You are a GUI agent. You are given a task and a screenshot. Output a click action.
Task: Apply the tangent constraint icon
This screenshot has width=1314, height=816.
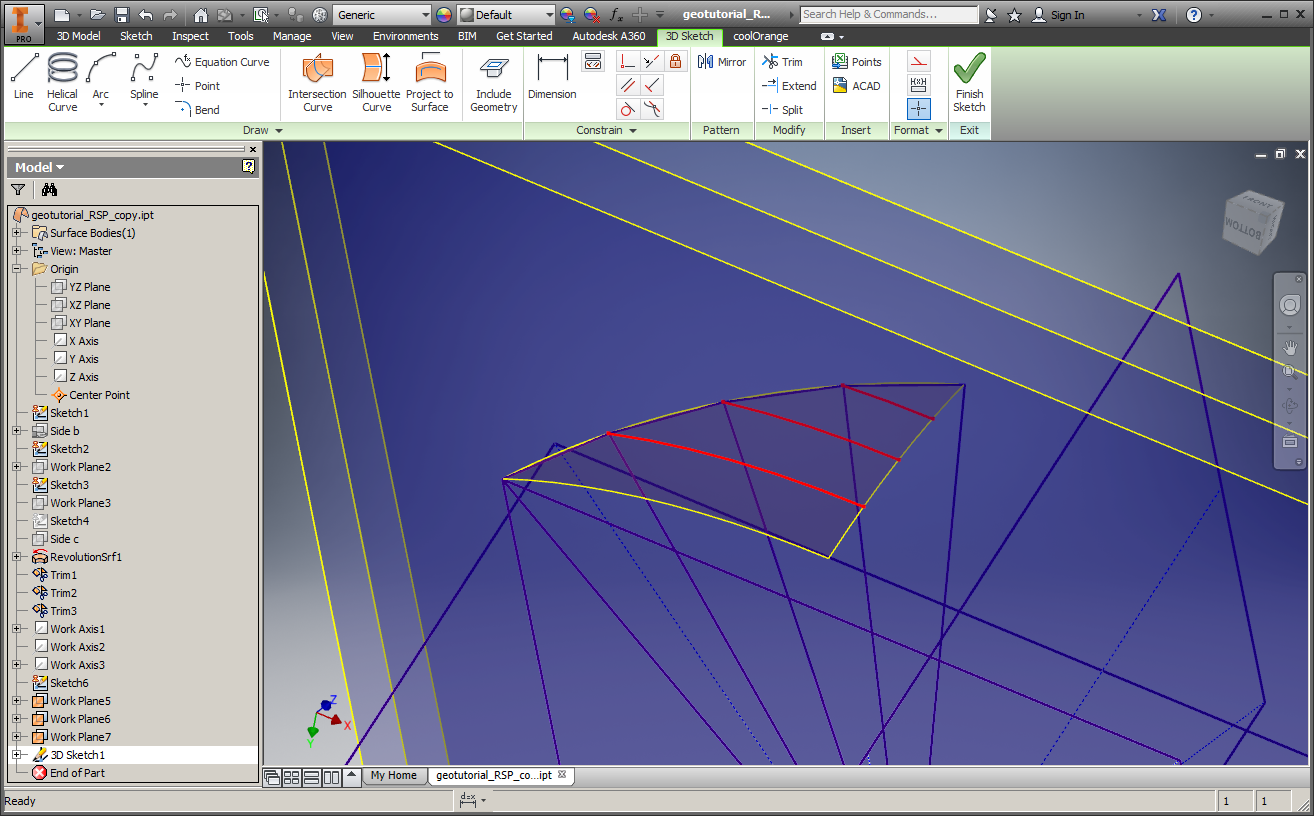tap(627, 109)
